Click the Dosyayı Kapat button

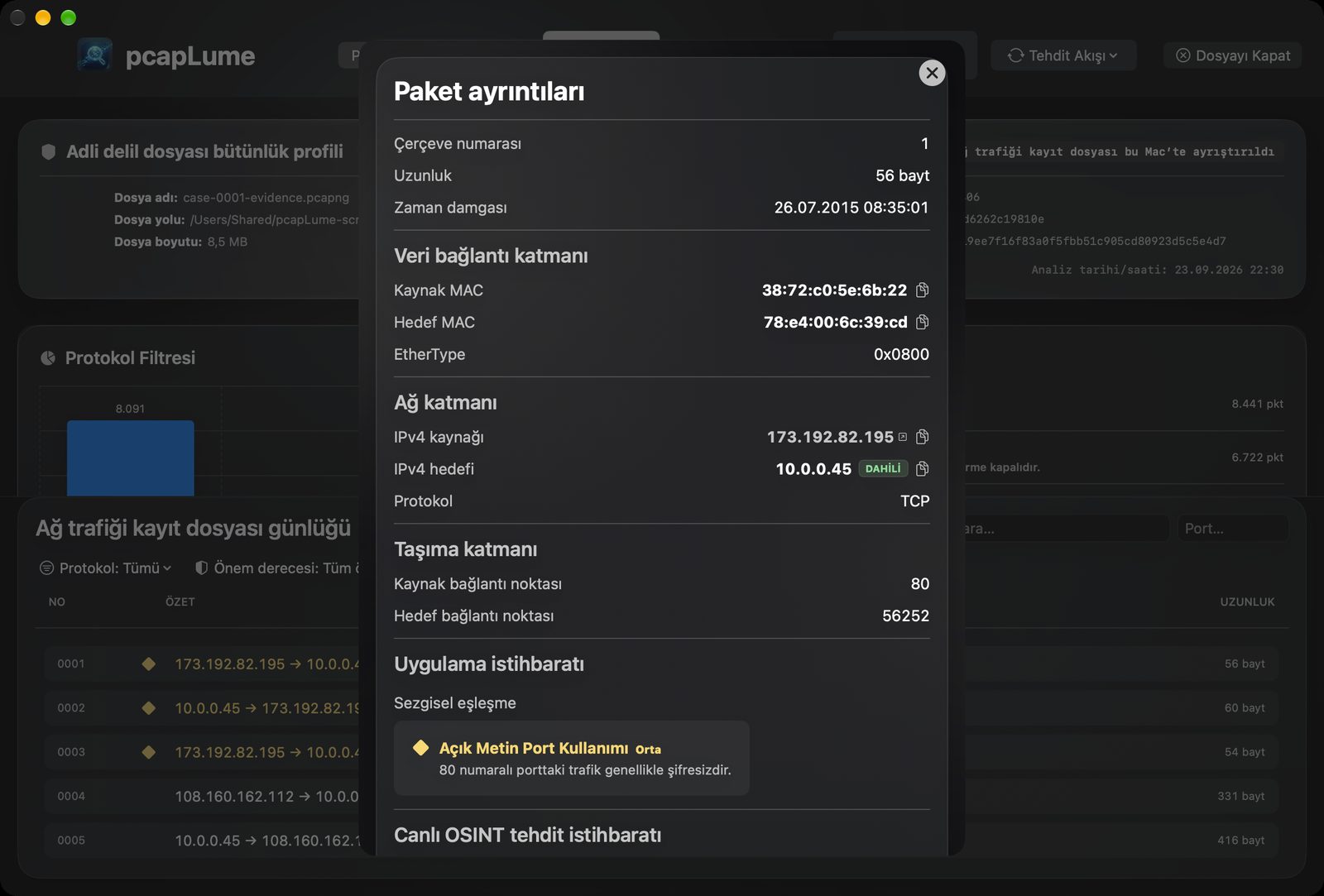click(1233, 55)
